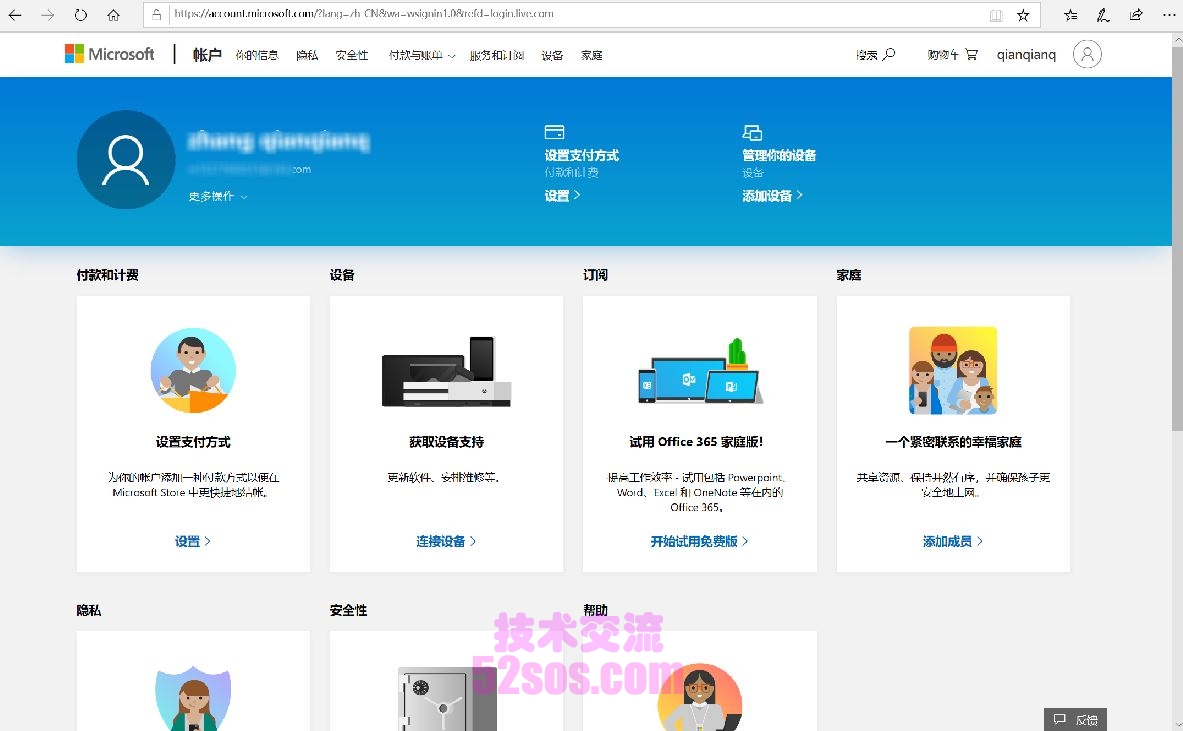Click 设置 link in the payment card
The width and height of the screenshot is (1183, 731).
192,541
